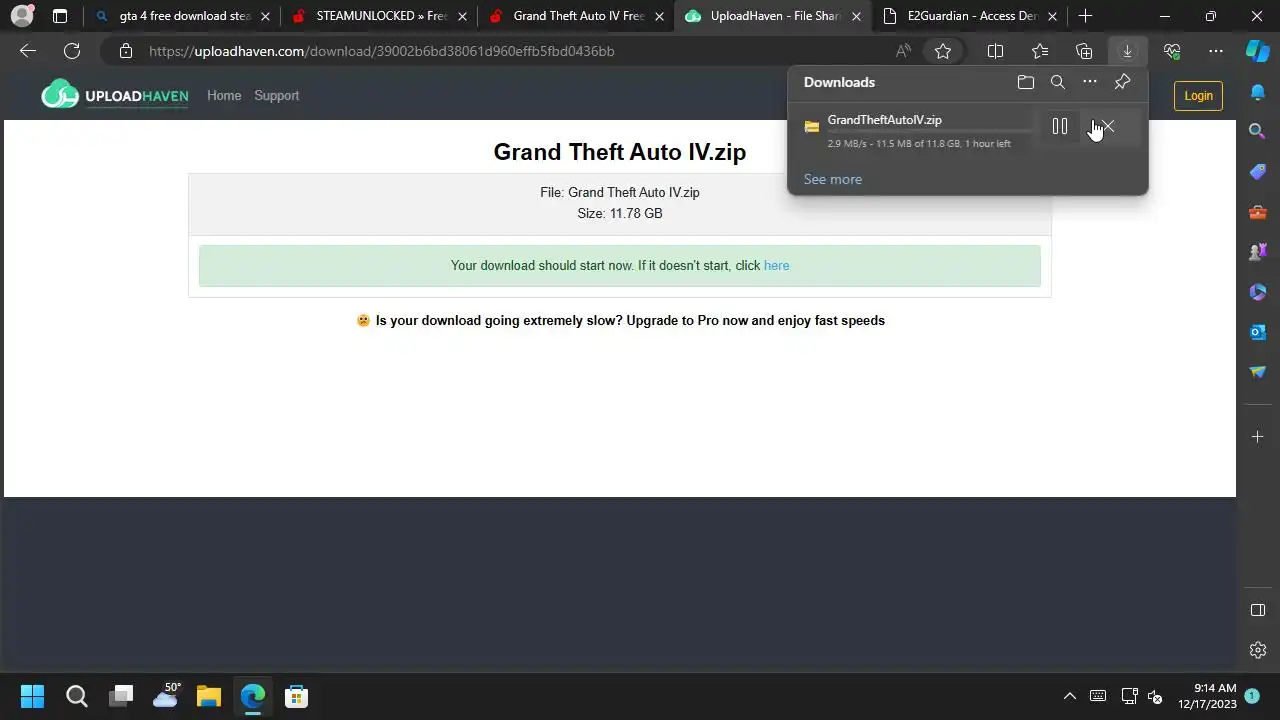1280x720 pixels.
Task: Open the Read aloud icon
Action: coord(903,51)
